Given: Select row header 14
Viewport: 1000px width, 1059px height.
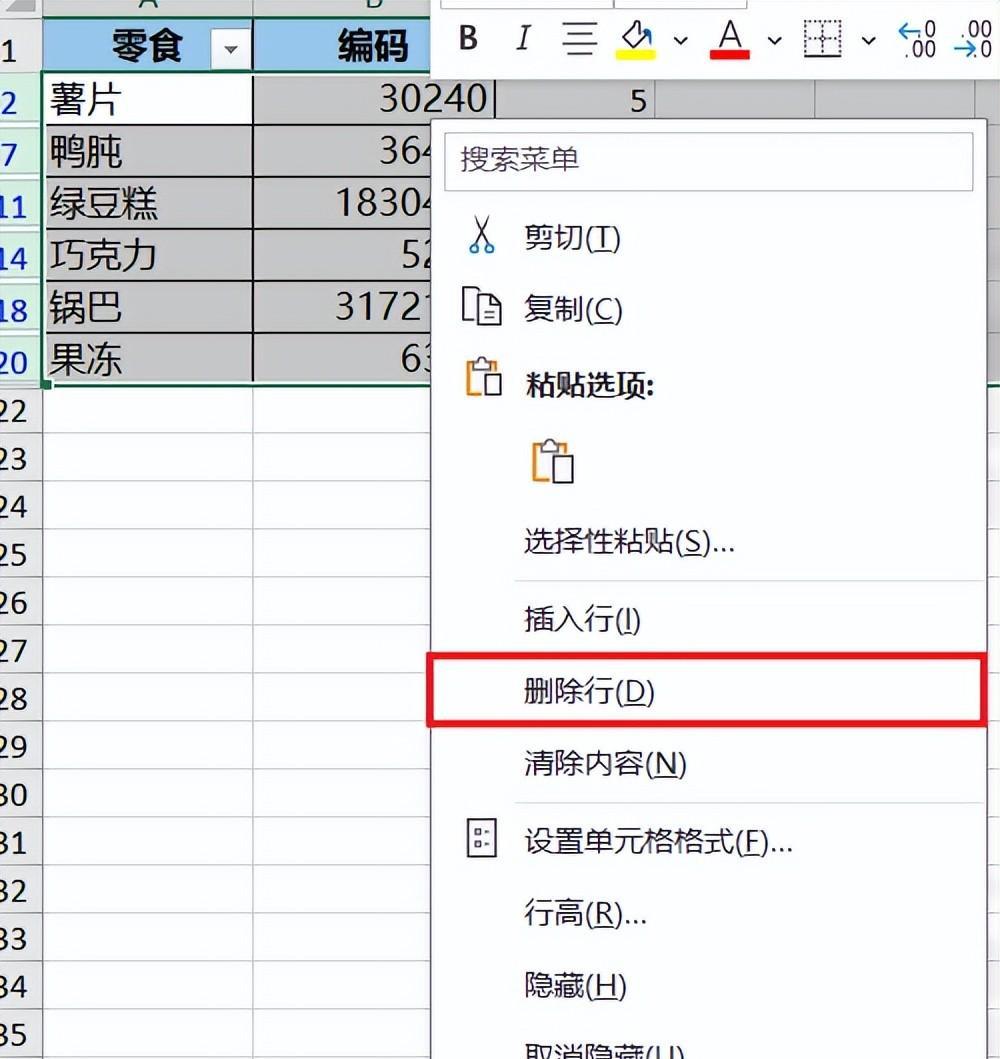Looking at the screenshot, I should click(20, 257).
